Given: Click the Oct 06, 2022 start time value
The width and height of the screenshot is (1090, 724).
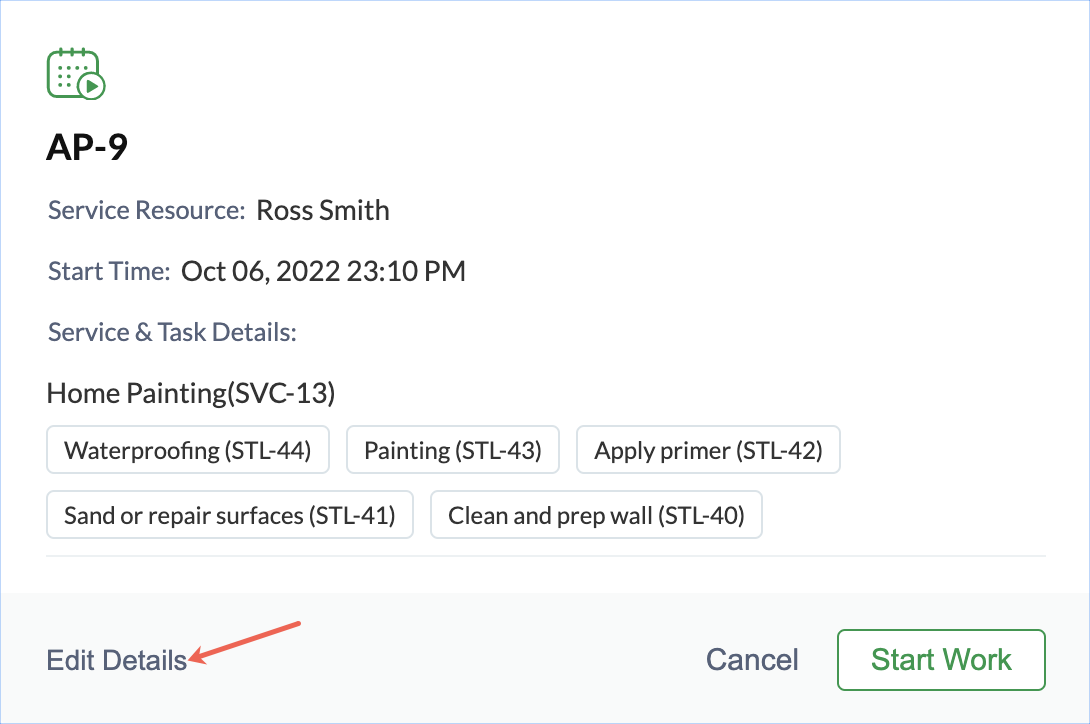Looking at the screenshot, I should click(x=323, y=272).
